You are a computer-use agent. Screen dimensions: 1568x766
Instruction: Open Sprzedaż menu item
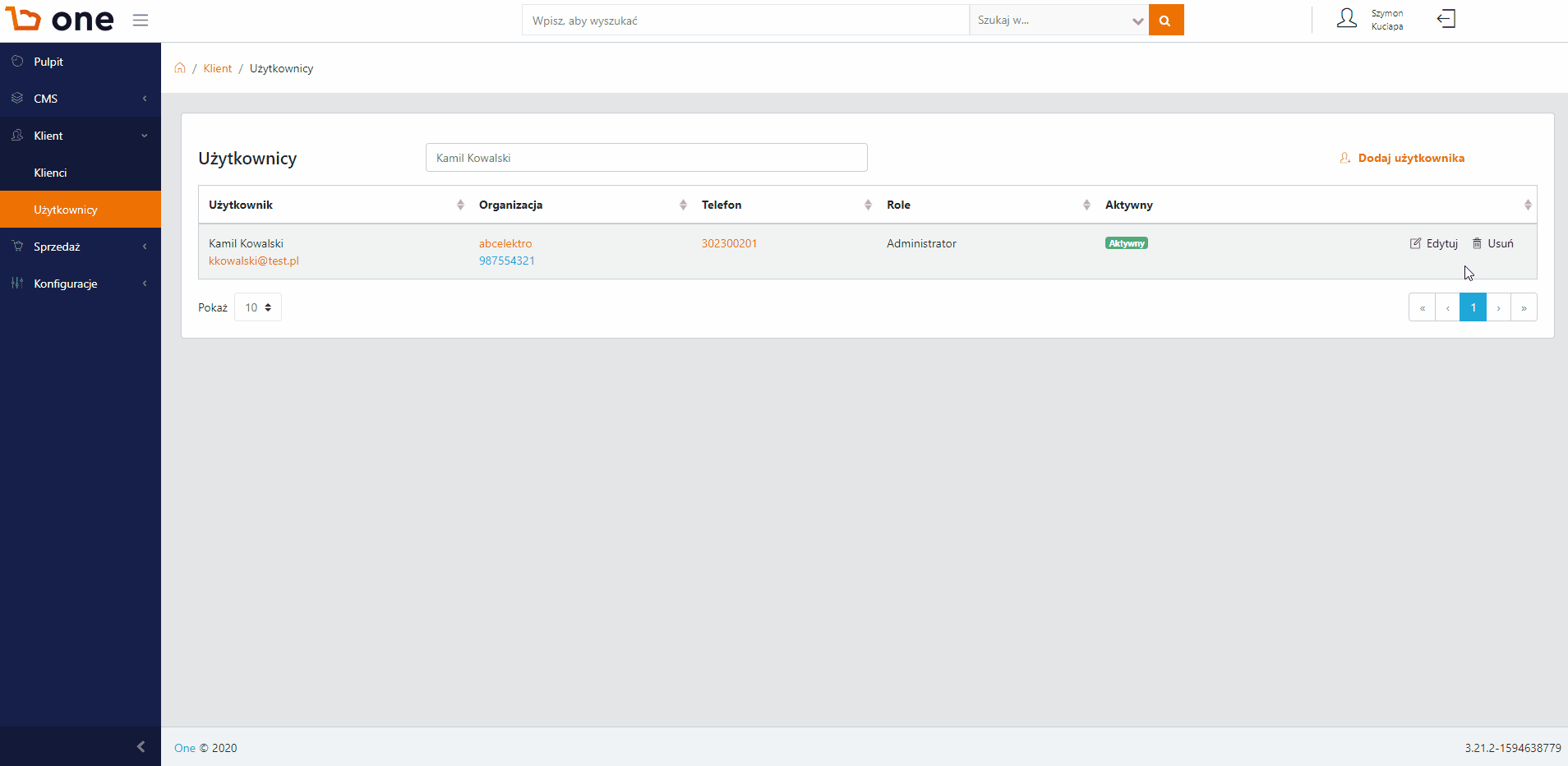(x=81, y=247)
